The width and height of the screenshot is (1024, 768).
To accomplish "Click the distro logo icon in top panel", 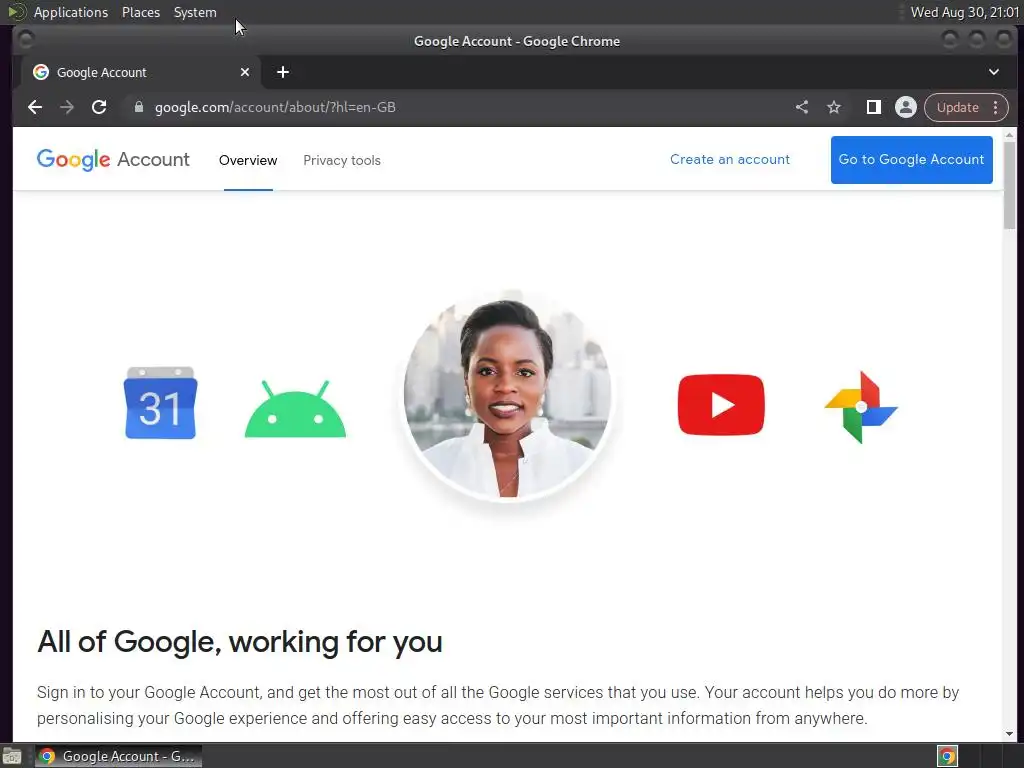I will (16, 12).
